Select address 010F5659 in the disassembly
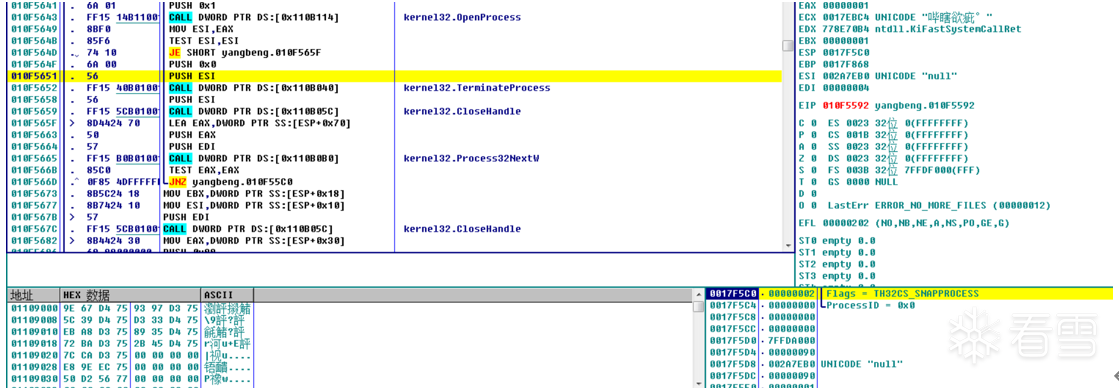The height and width of the screenshot is (388, 1119). pos(34,111)
